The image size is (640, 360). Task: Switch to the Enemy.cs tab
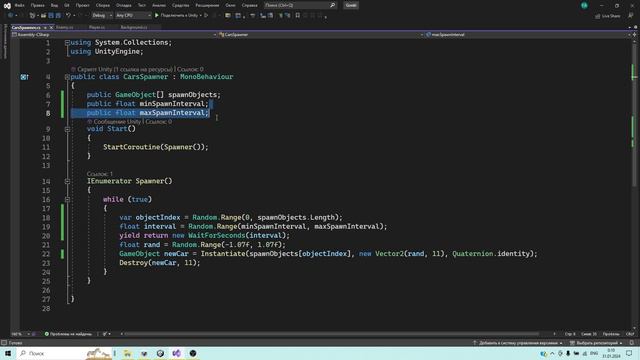[x=64, y=27]
